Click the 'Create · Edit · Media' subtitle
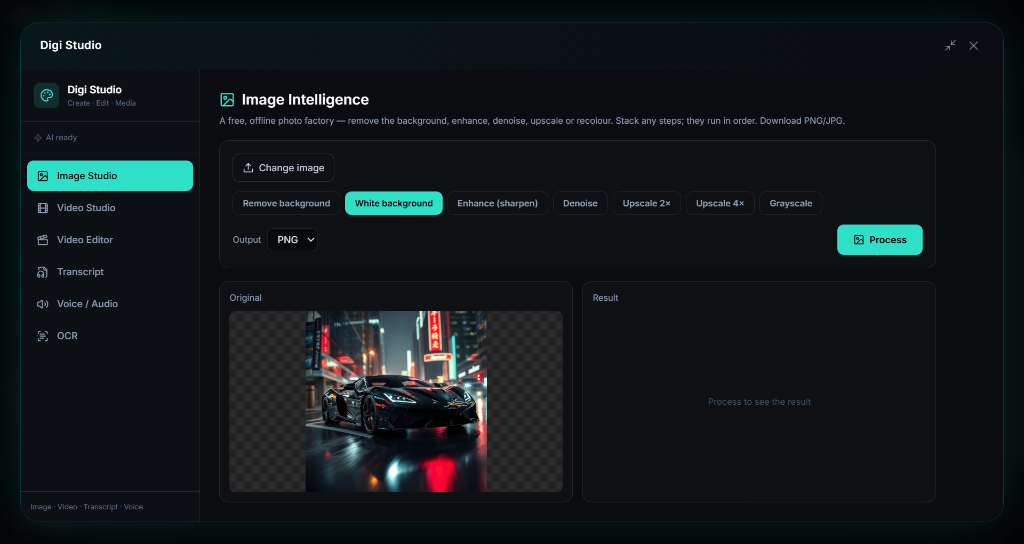Viewport: 1024px width, 544px height. (x=102, y=103)
